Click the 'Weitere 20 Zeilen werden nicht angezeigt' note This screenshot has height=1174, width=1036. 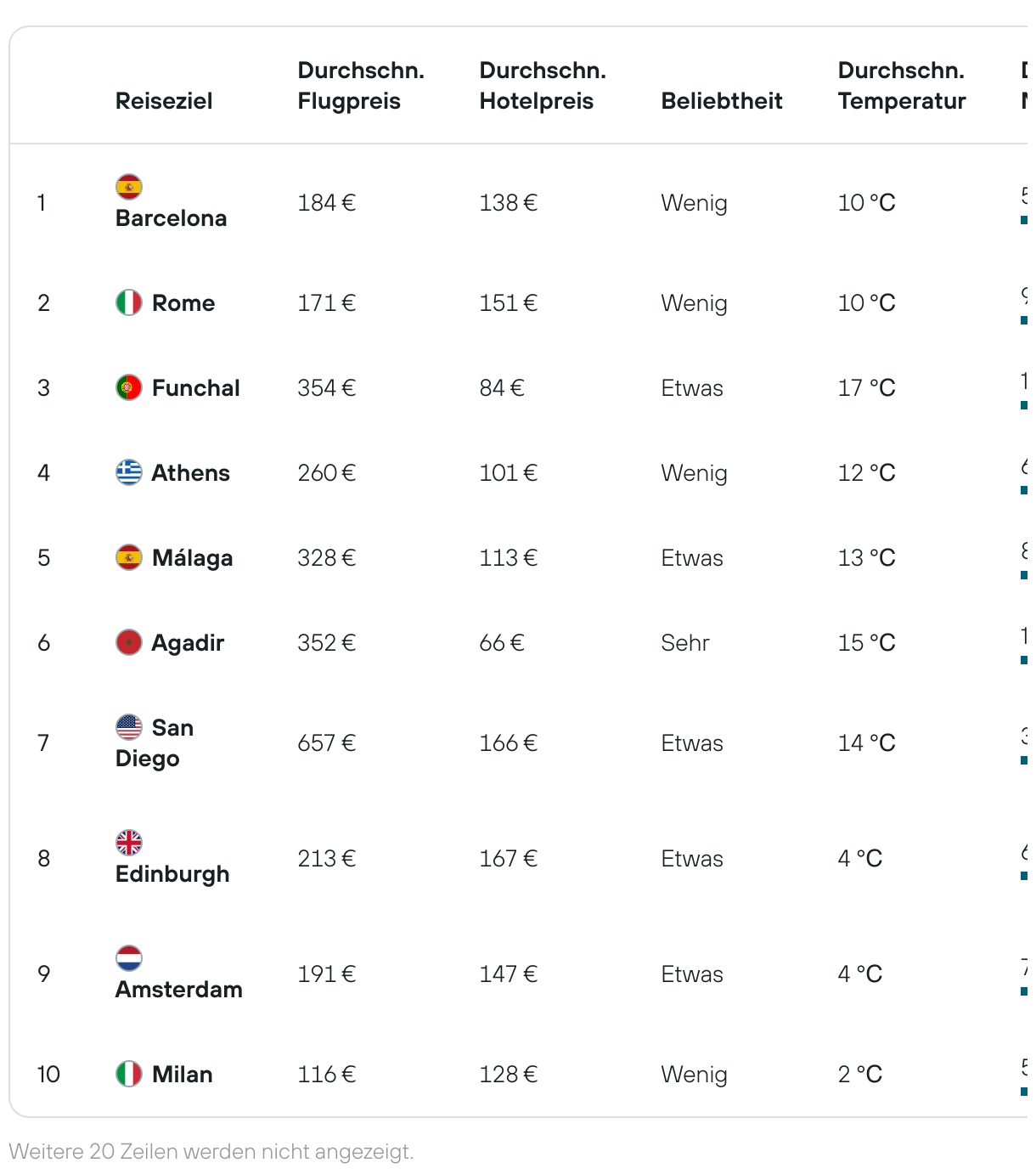pos(211,1152)
